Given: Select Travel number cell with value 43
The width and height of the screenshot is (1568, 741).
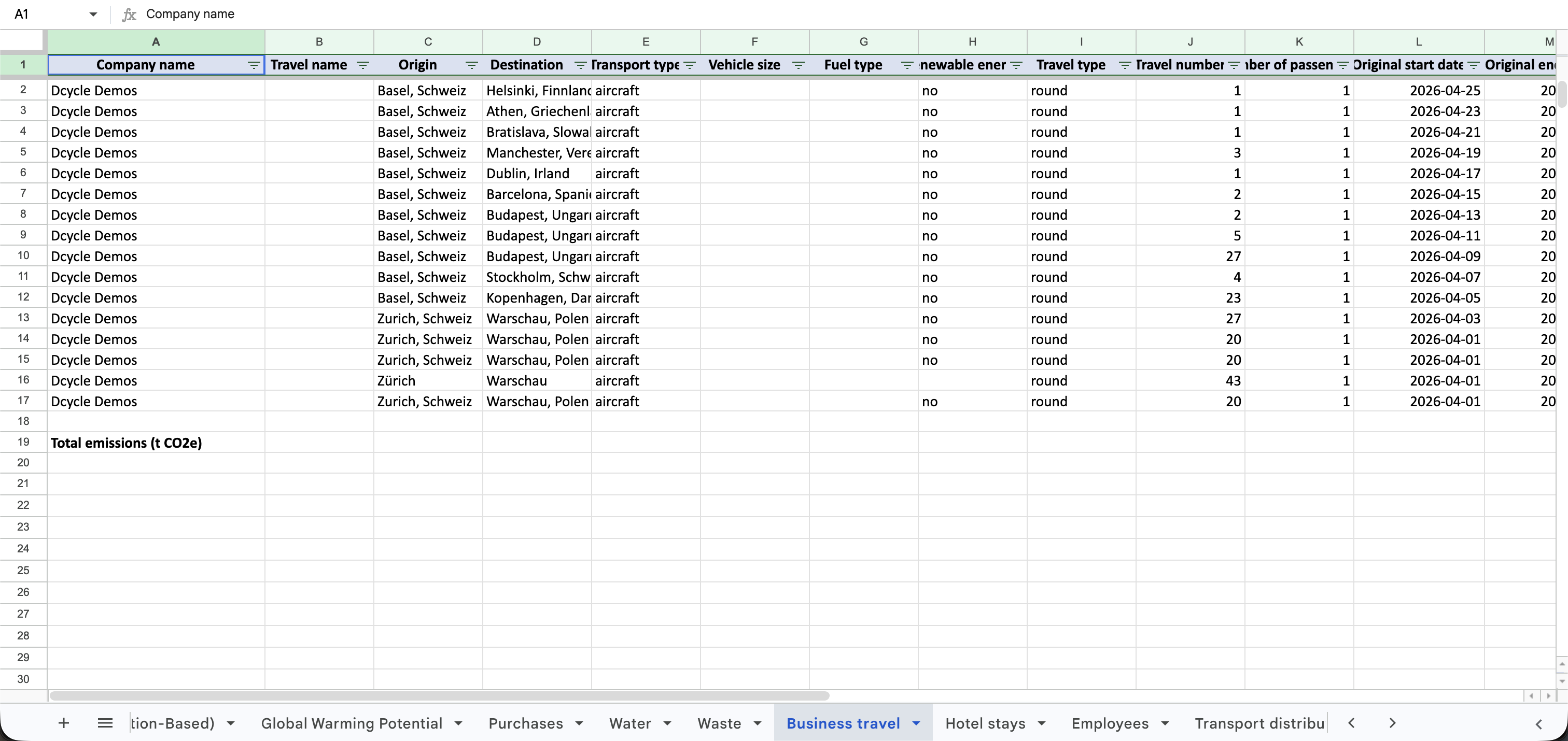Looking at the screenshot, I should pos(1190,381).
